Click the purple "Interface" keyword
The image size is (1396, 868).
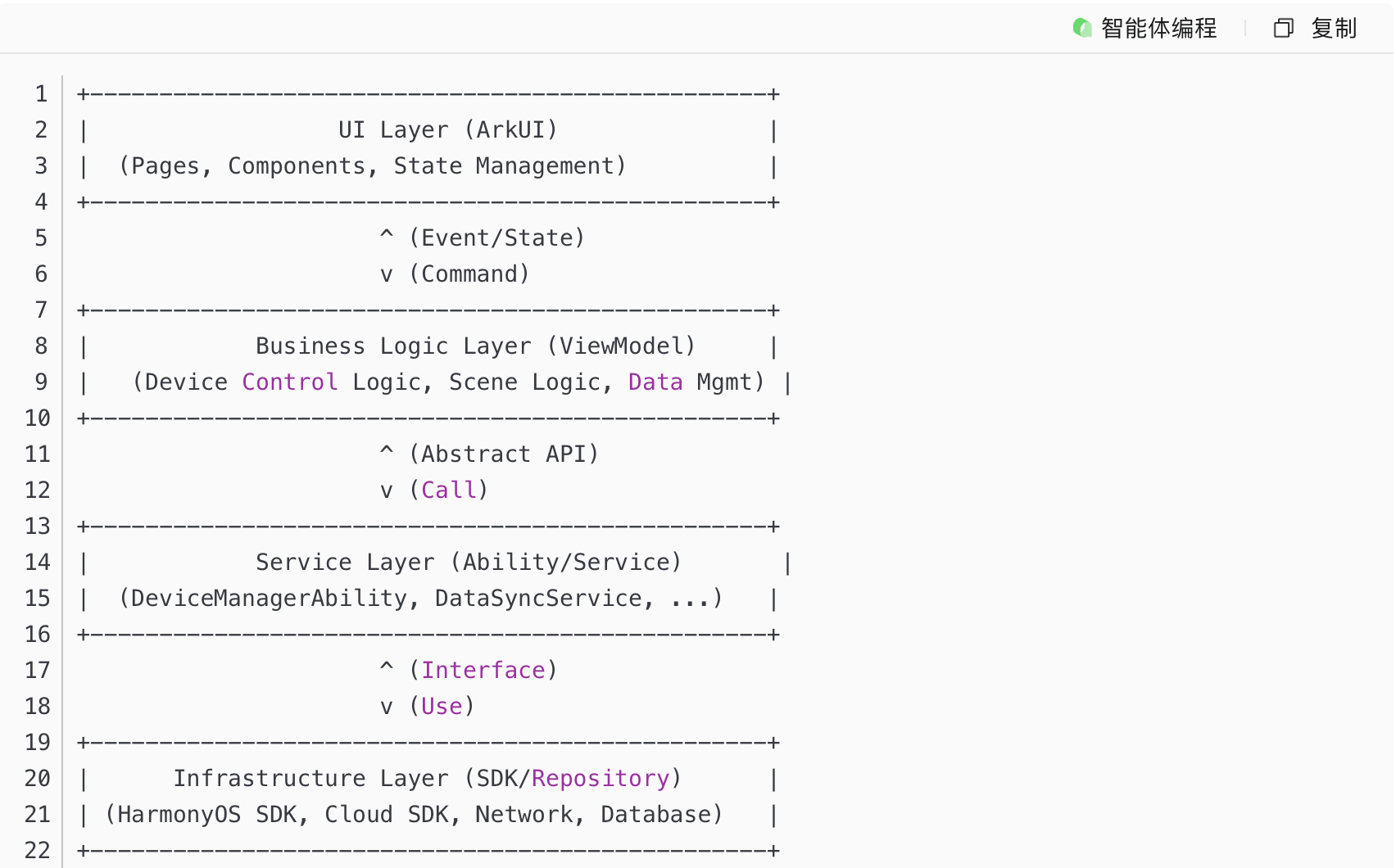(x=483, y=671)
